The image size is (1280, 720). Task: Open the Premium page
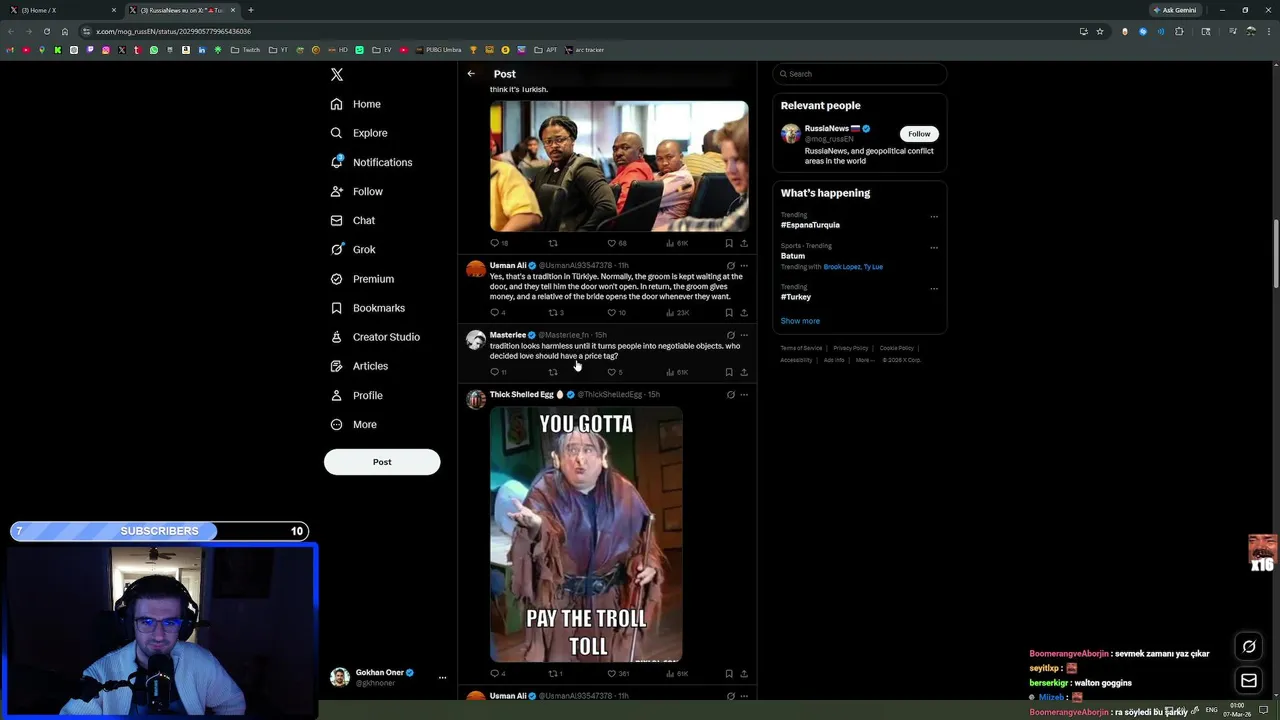(362, 279)
